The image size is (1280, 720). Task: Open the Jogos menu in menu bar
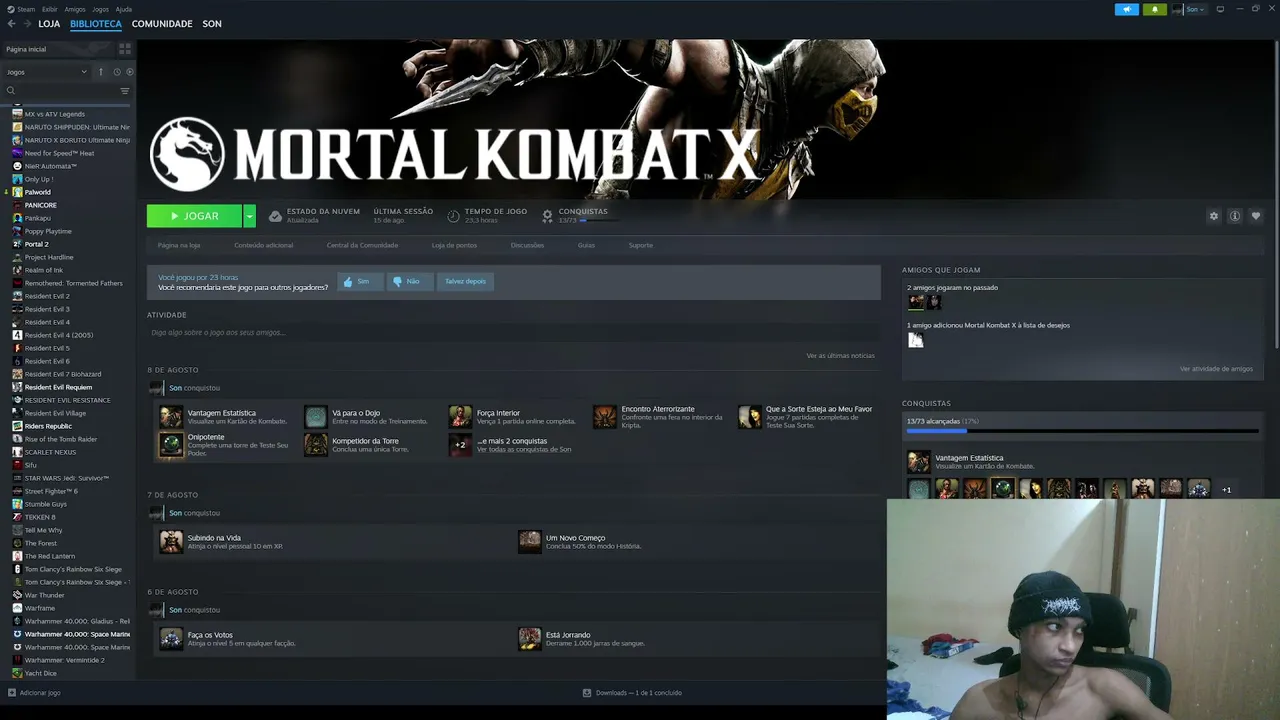point(100,9)
